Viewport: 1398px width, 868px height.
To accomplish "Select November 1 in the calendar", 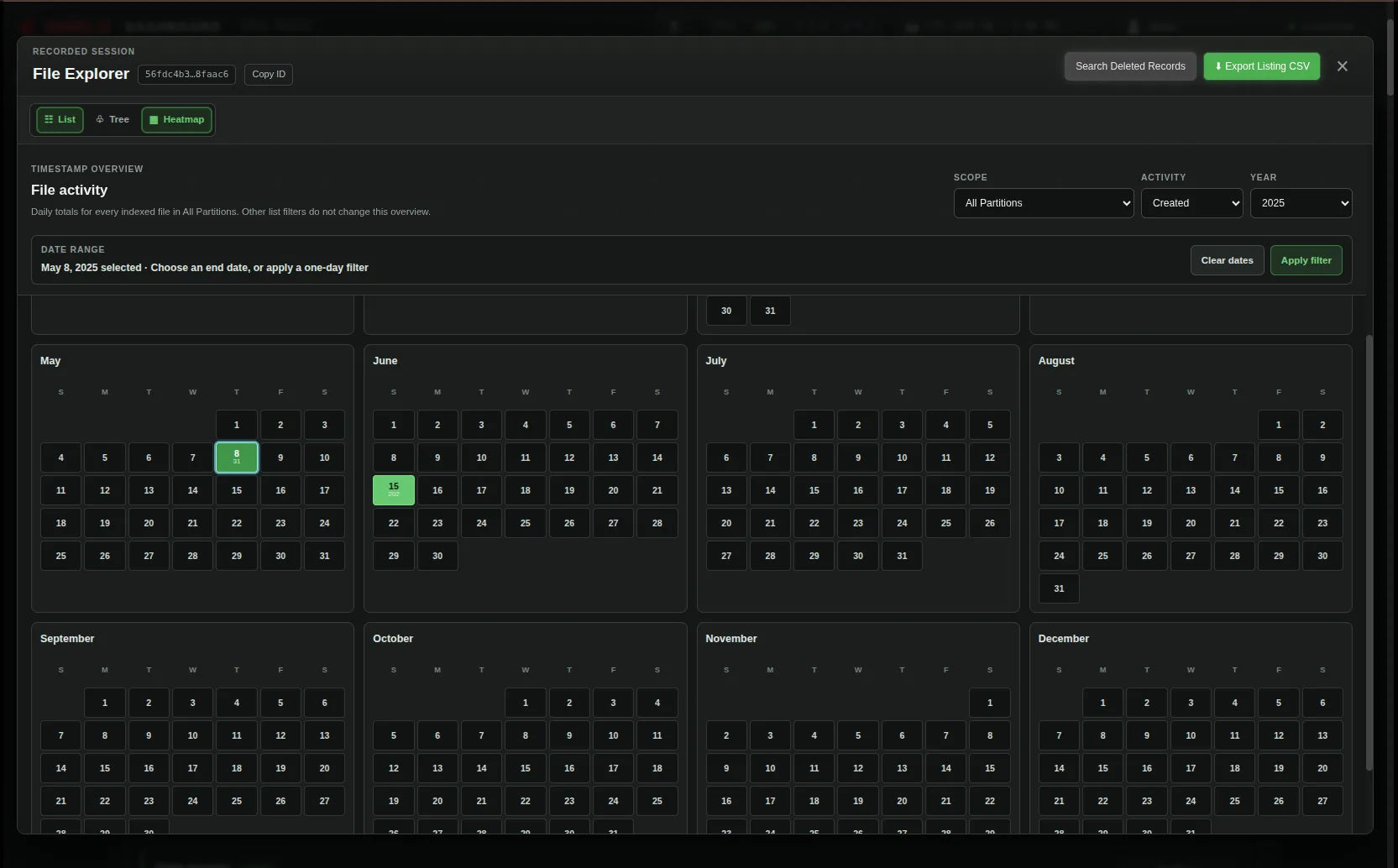I will pyautogui.click(x=990, y=703).
